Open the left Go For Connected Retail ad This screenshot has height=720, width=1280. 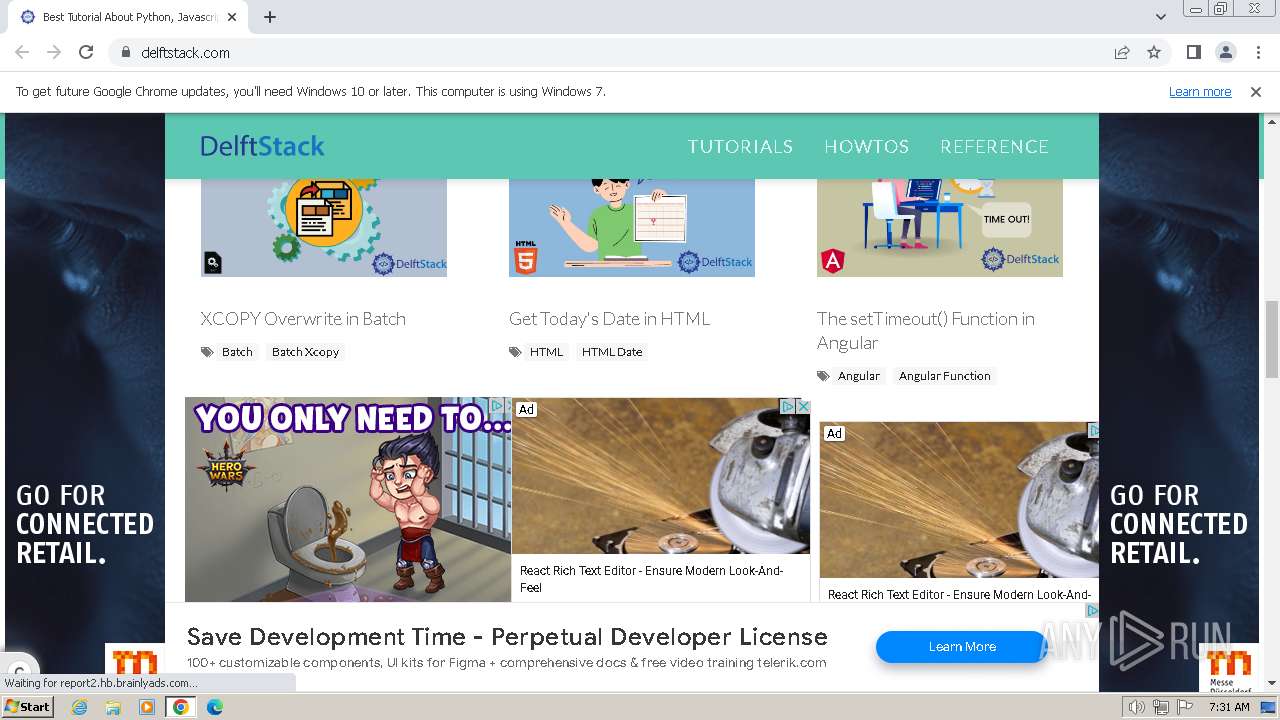[x=85, y=400]
